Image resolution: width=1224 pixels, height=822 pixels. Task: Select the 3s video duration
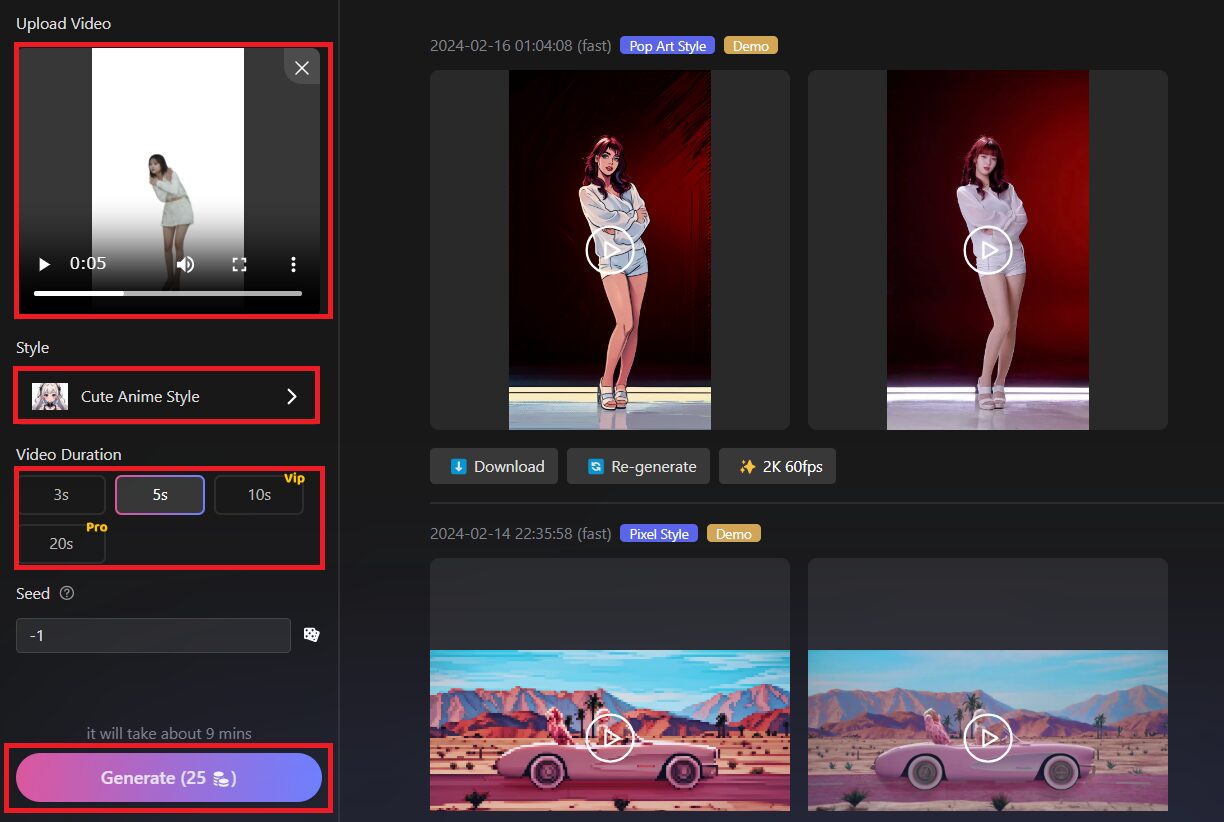tap(61, 495)
